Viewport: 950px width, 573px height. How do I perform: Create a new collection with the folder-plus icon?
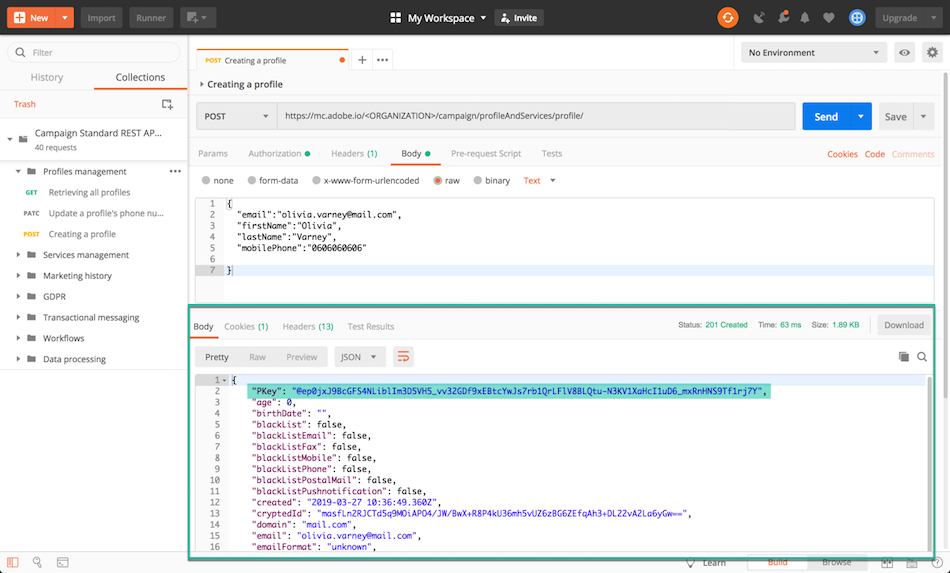pyautogui.click(x=167, y=104)
